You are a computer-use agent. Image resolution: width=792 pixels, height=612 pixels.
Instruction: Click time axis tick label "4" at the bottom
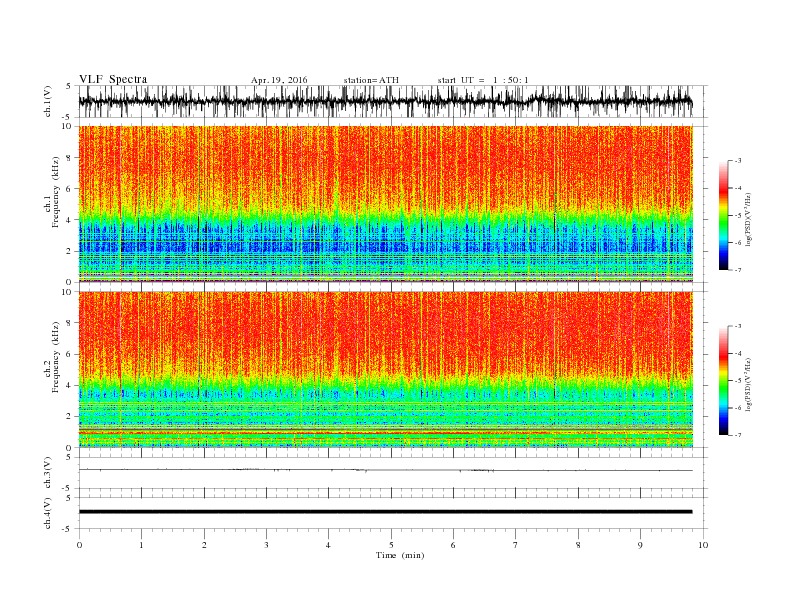tap(328, 545)
